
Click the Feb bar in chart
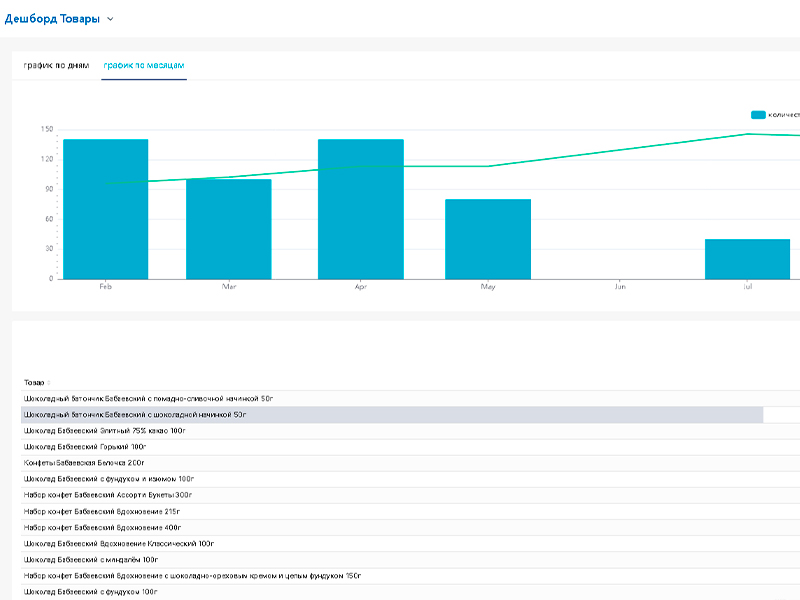click(x=106, y=209)
